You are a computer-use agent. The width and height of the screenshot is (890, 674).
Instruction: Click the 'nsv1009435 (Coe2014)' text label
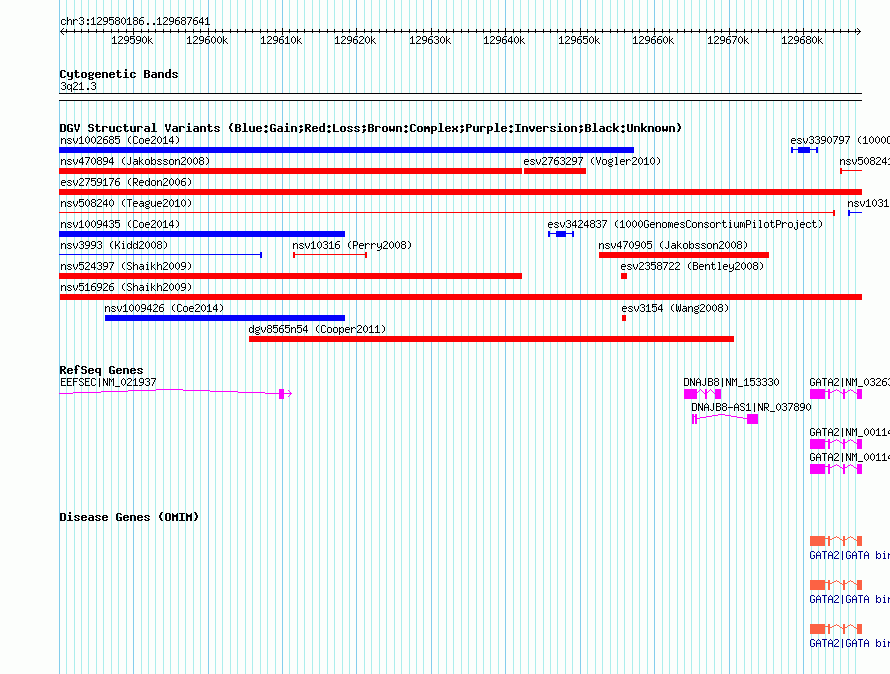point(120,224)
